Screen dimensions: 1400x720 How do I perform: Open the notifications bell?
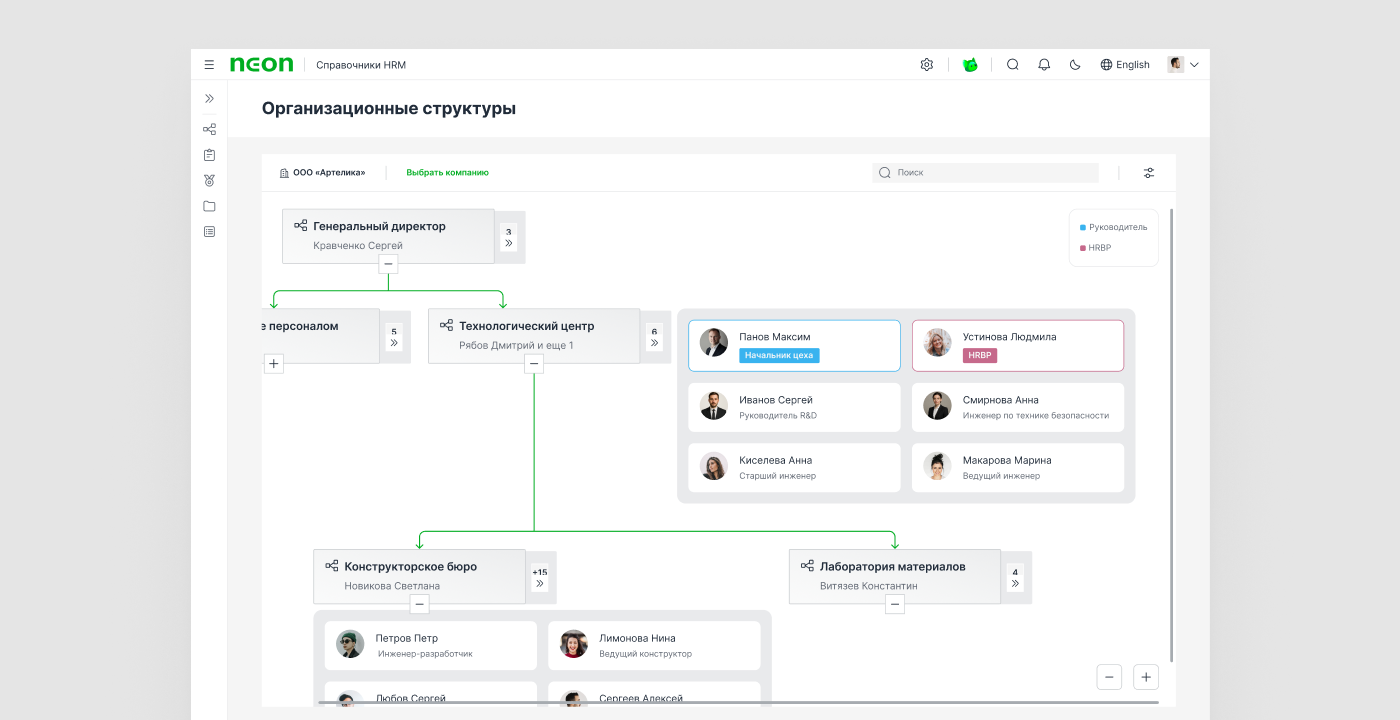click(1044, 65)
